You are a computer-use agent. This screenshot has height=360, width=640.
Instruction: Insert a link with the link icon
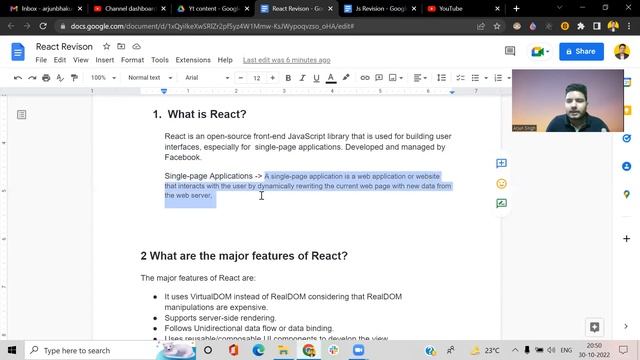[364, 78]
